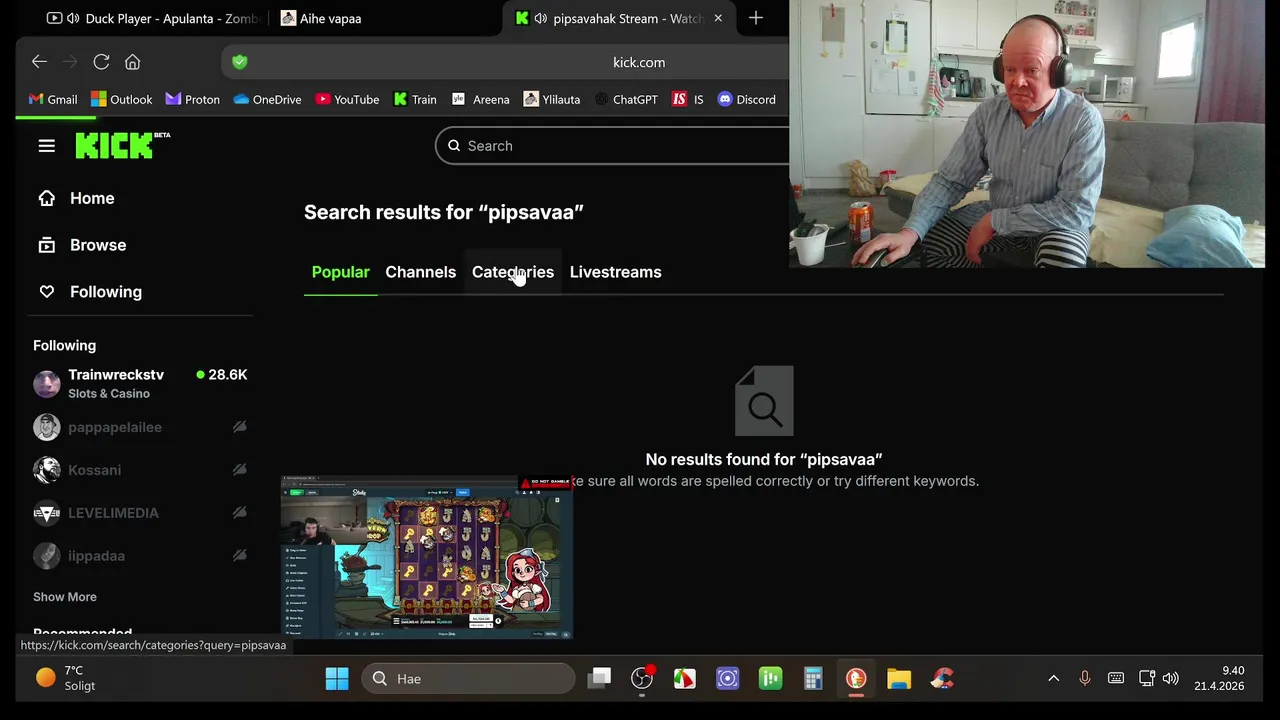Open a new browser tab

coord(756,18)
